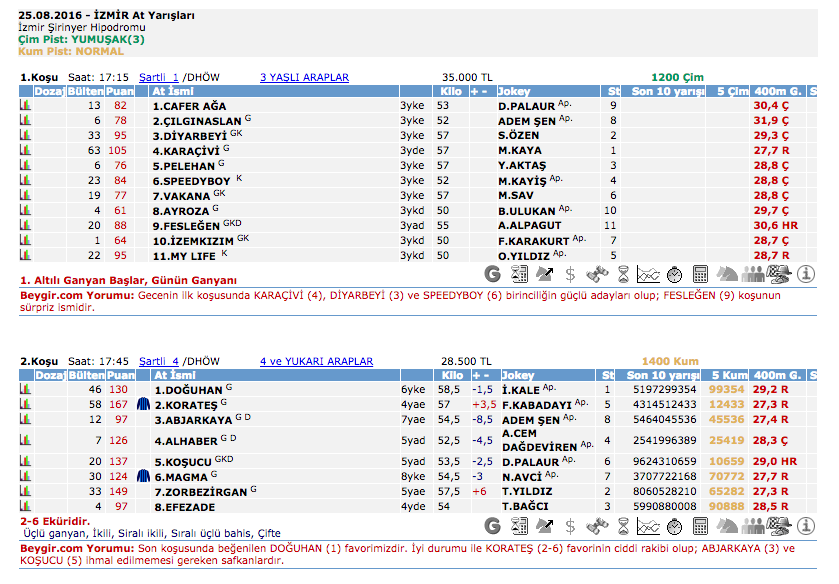Click the stopwatch icon below race 1
This screenshot has height=584, width=839.
[675, 273]
